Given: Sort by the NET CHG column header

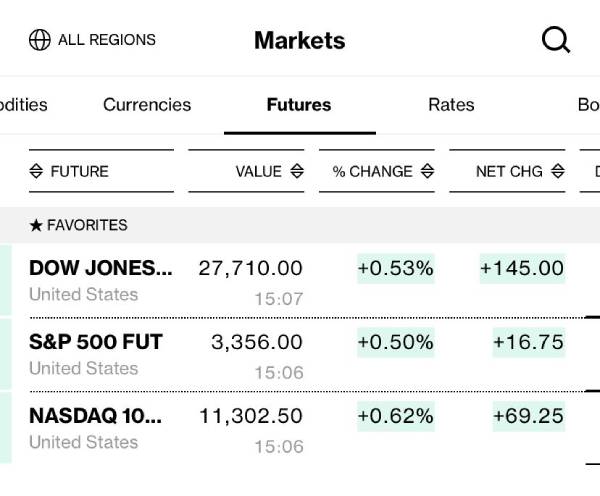Looking at the screenshot, I should pyautogui.click(x=509, y=171).
